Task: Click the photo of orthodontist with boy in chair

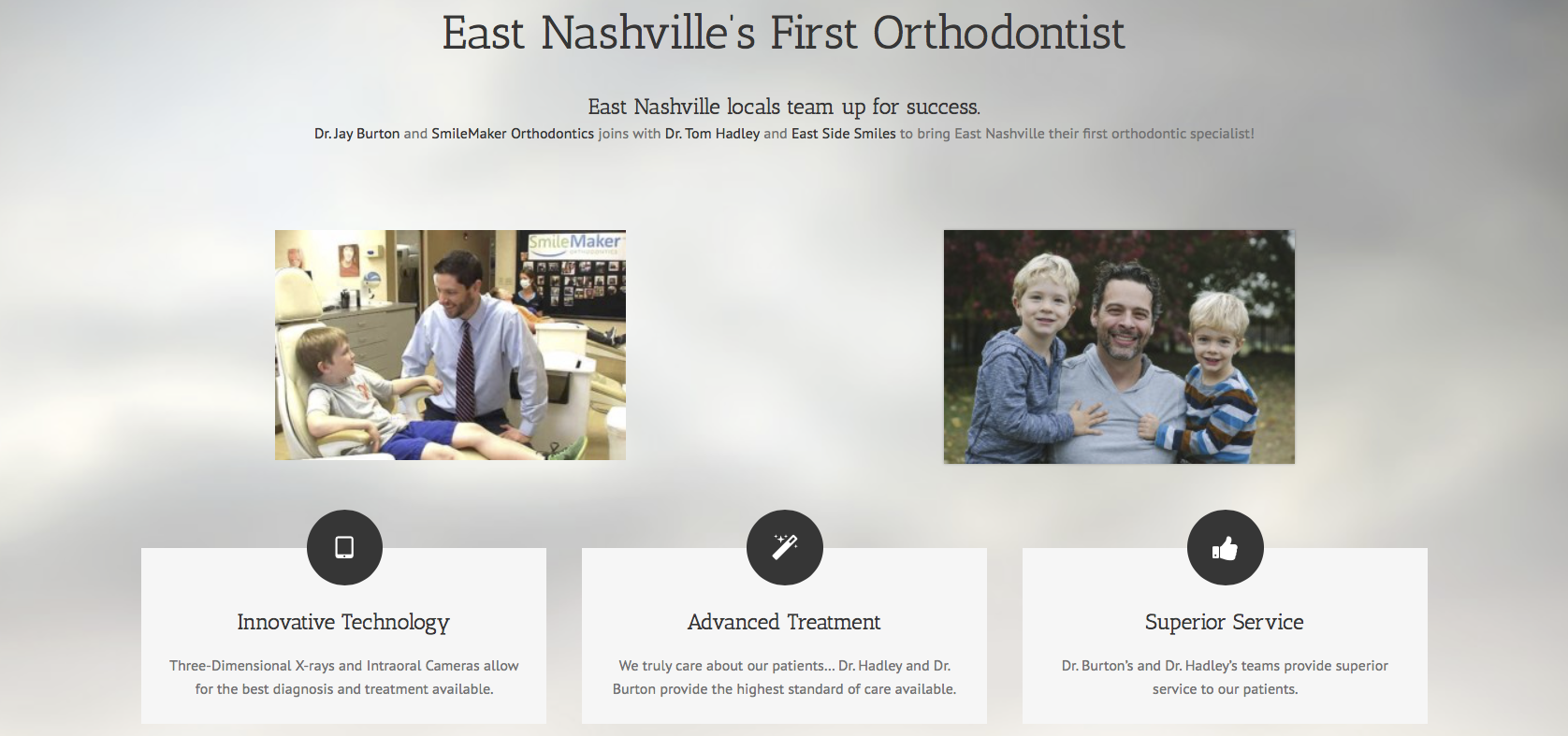Action: click(x=450, y=345)
